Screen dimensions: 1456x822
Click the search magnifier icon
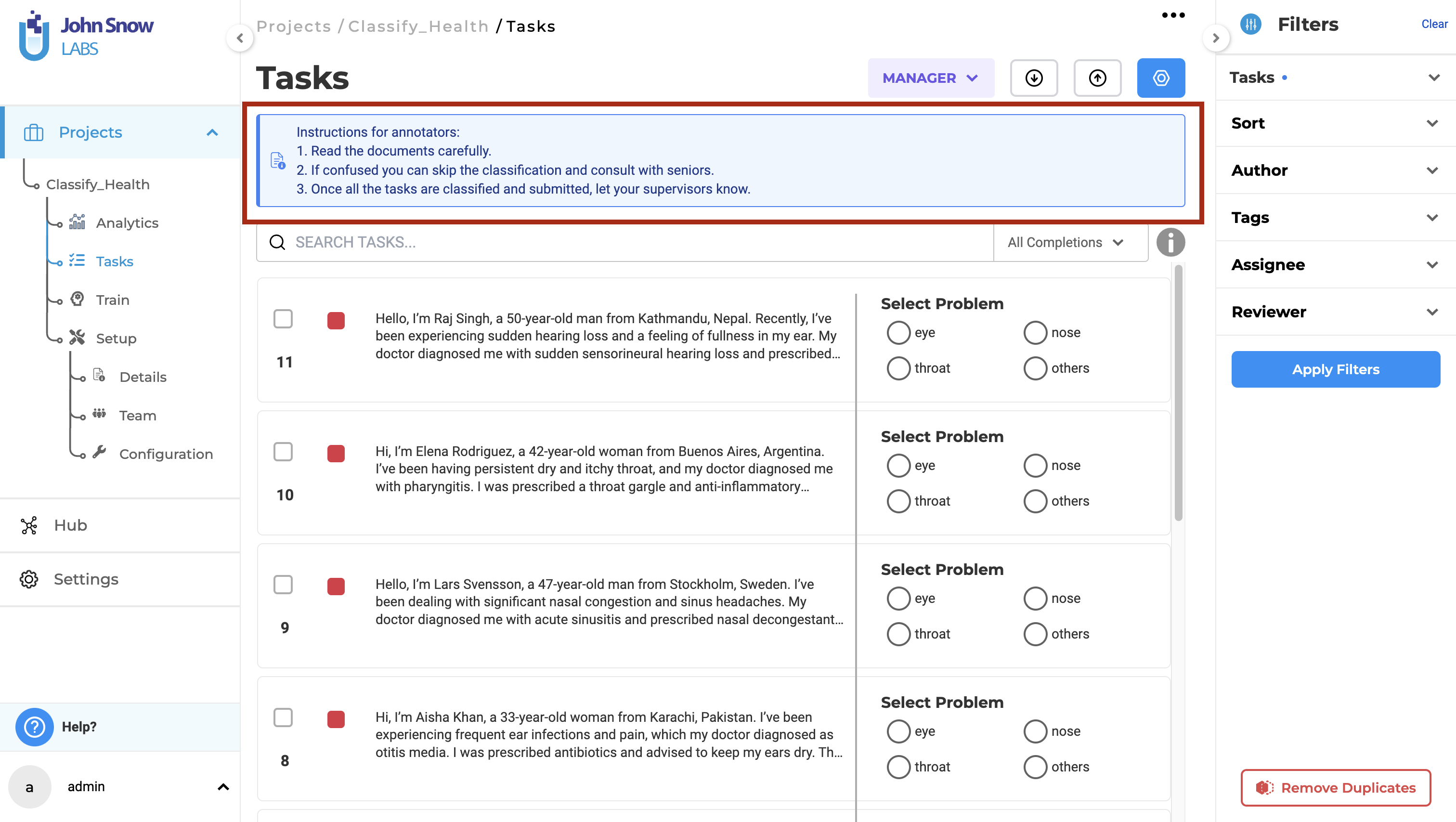click(x=277, y=243)
